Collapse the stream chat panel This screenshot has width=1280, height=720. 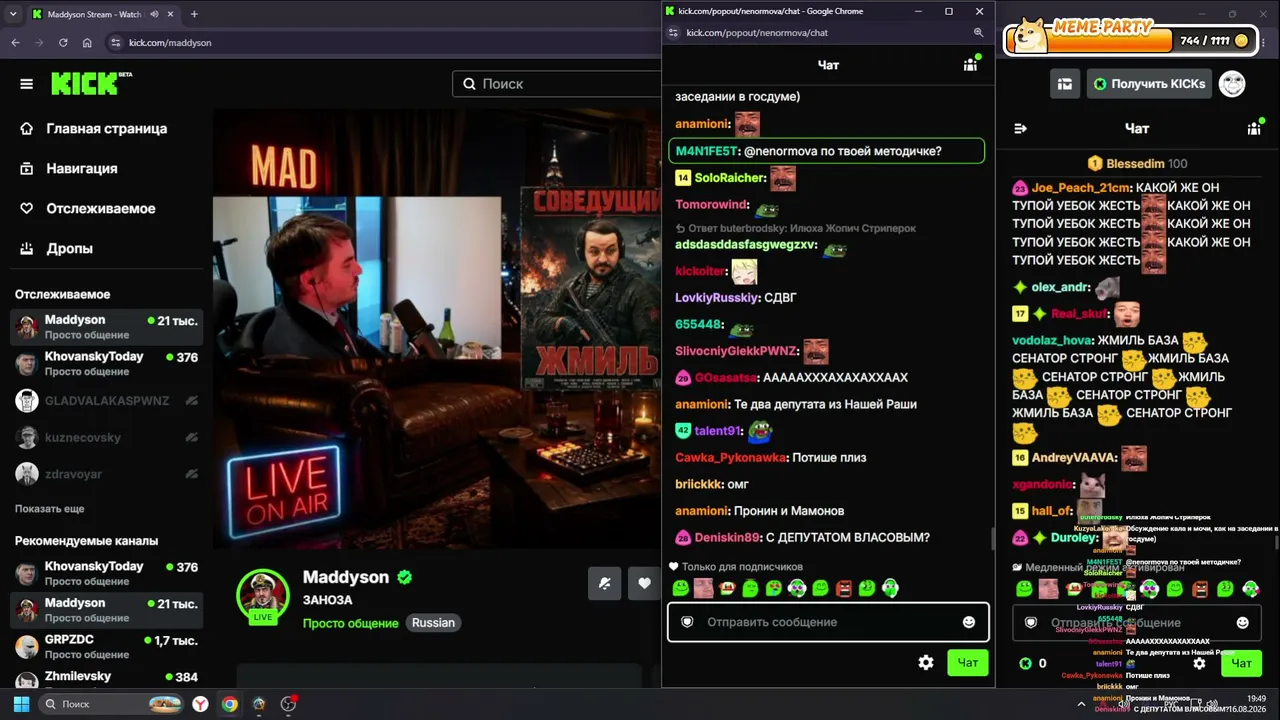[x=1021, y=128]
